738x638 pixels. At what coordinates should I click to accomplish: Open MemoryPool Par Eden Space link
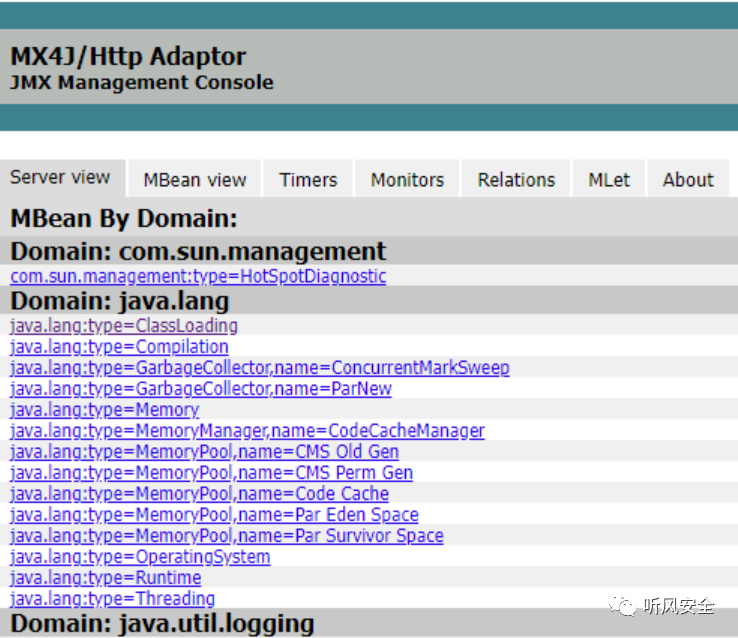click(x=215, y=515)
